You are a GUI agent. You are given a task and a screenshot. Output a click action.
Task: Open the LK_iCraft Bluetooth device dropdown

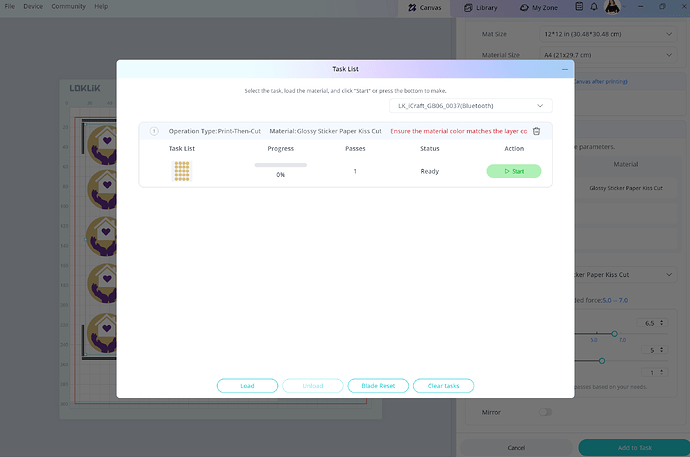coord(470,106)
